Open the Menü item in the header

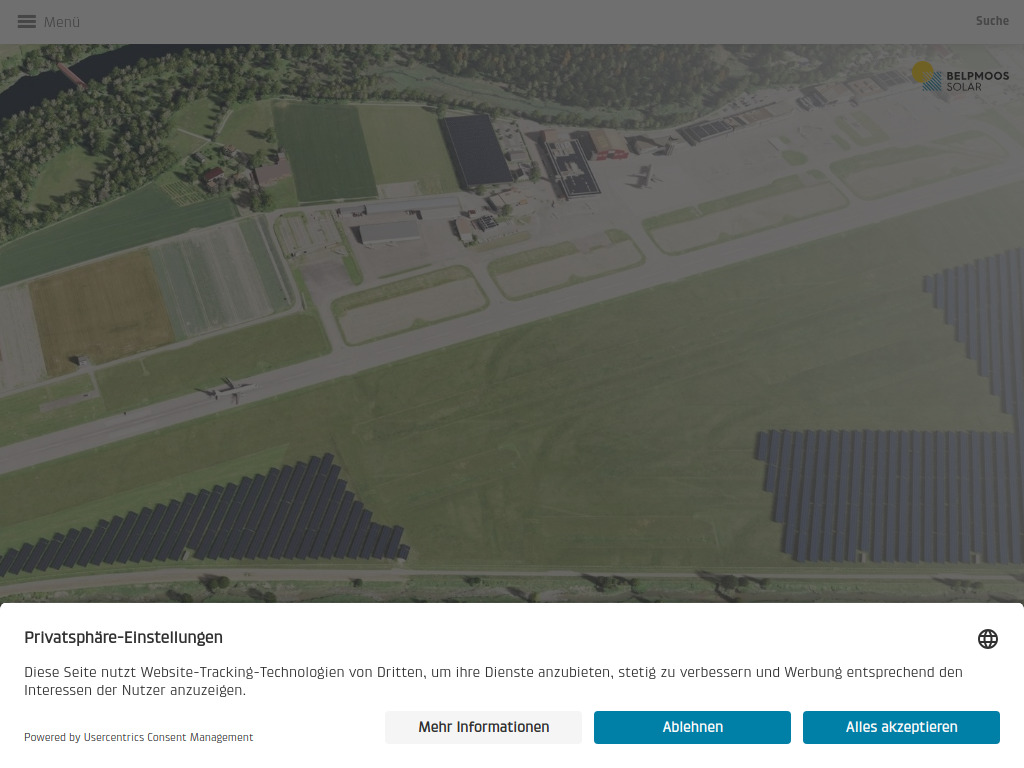[60, 21]
